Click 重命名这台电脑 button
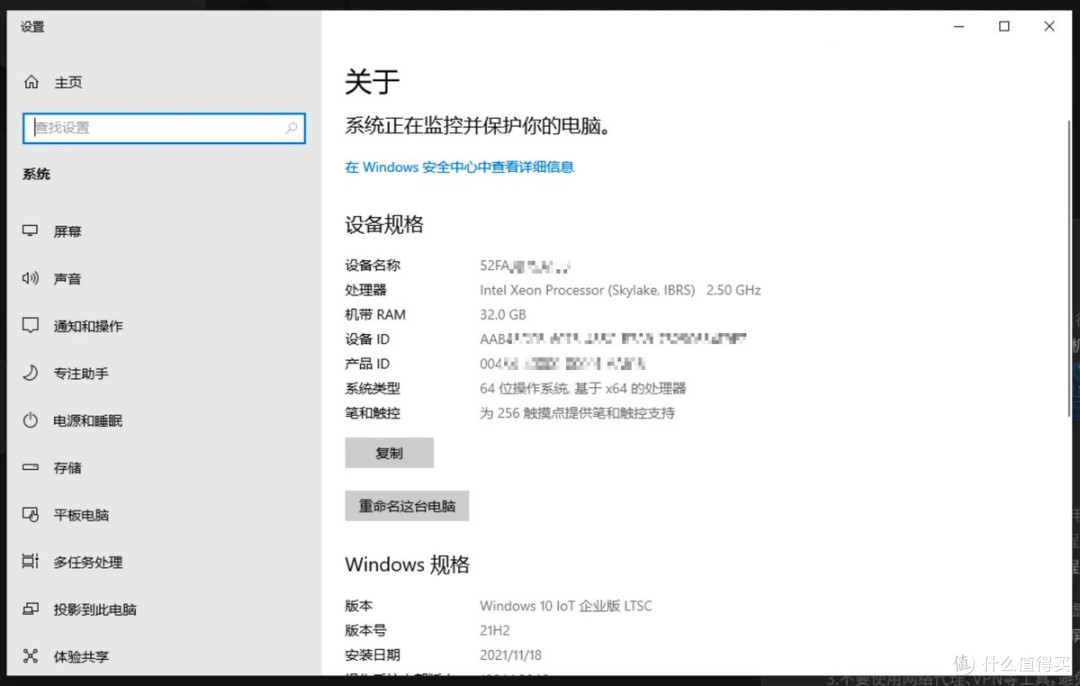 [x=407, y=506]
